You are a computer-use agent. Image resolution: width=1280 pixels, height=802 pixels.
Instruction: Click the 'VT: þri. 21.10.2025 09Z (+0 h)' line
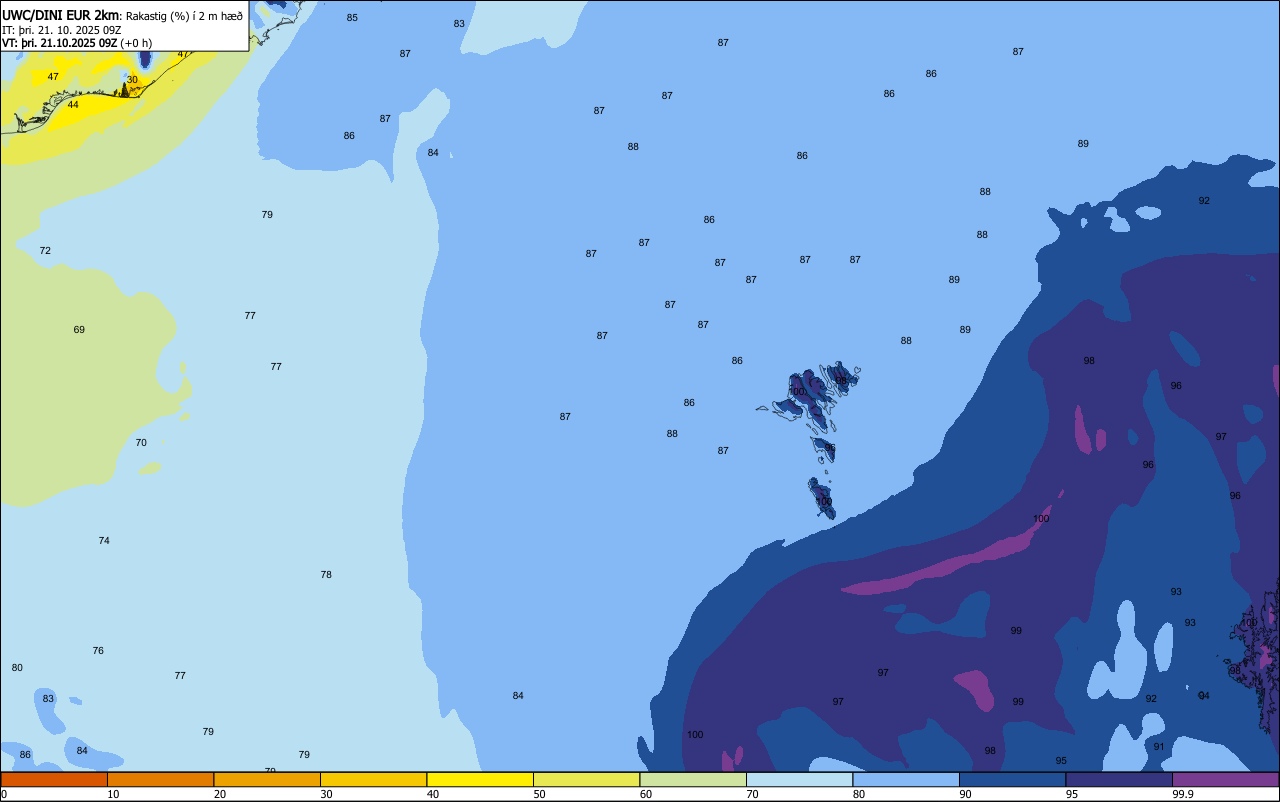point(77,43)
